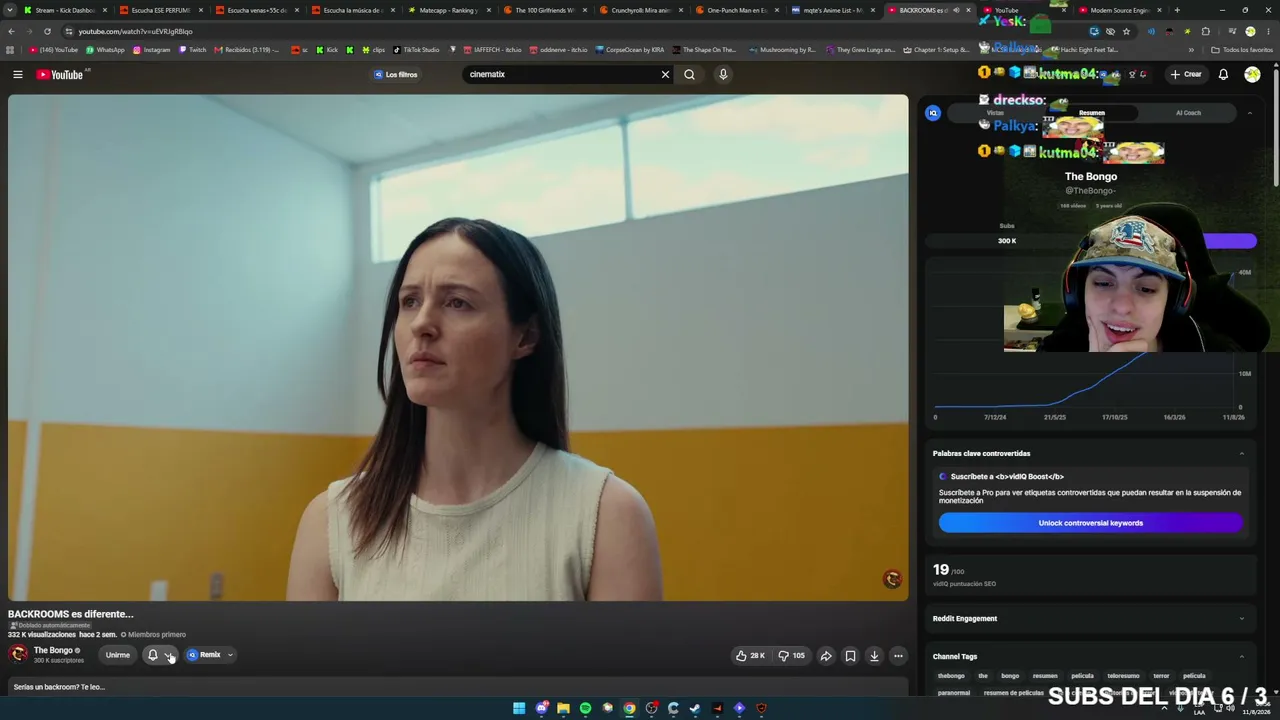This screenshot has width=1280, height=720.
Task: Switch to the One-Punch Man browser tab
Action: [736, 10]
